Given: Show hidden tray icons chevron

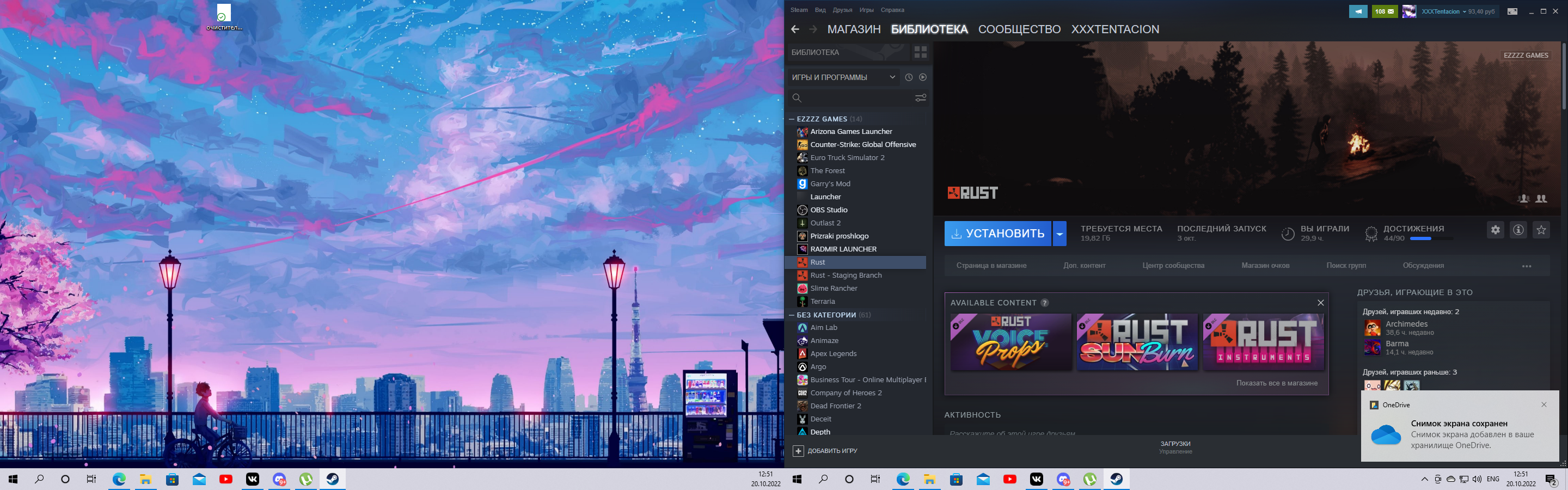Looking at the screenshot, I should tap(1424, 480).
